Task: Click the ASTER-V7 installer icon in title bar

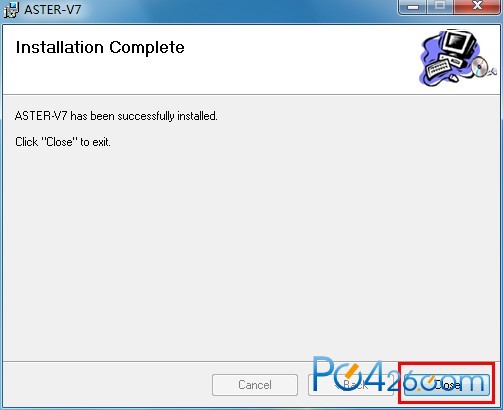Action: (x=11, y=9)
